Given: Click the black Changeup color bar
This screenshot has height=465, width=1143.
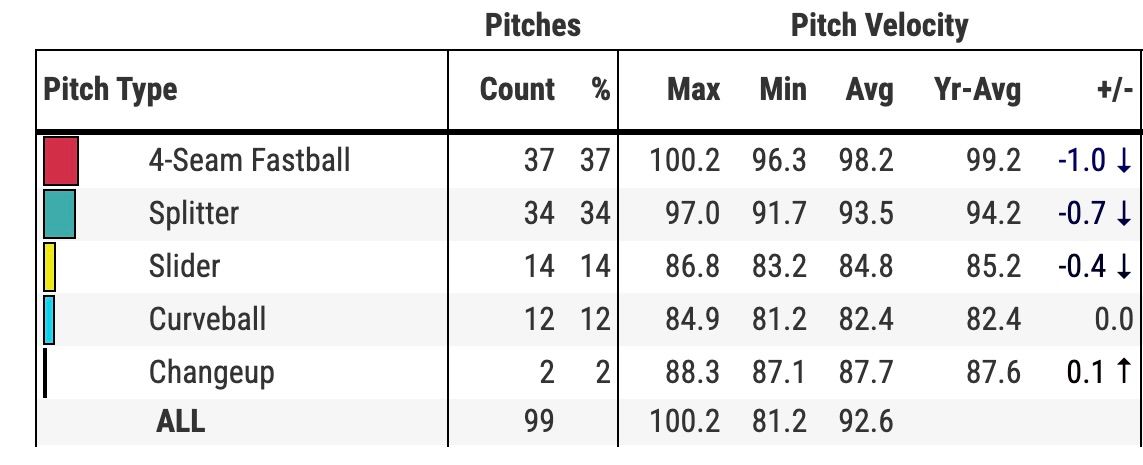Looking at the screenshot, I should pos(45,373).
